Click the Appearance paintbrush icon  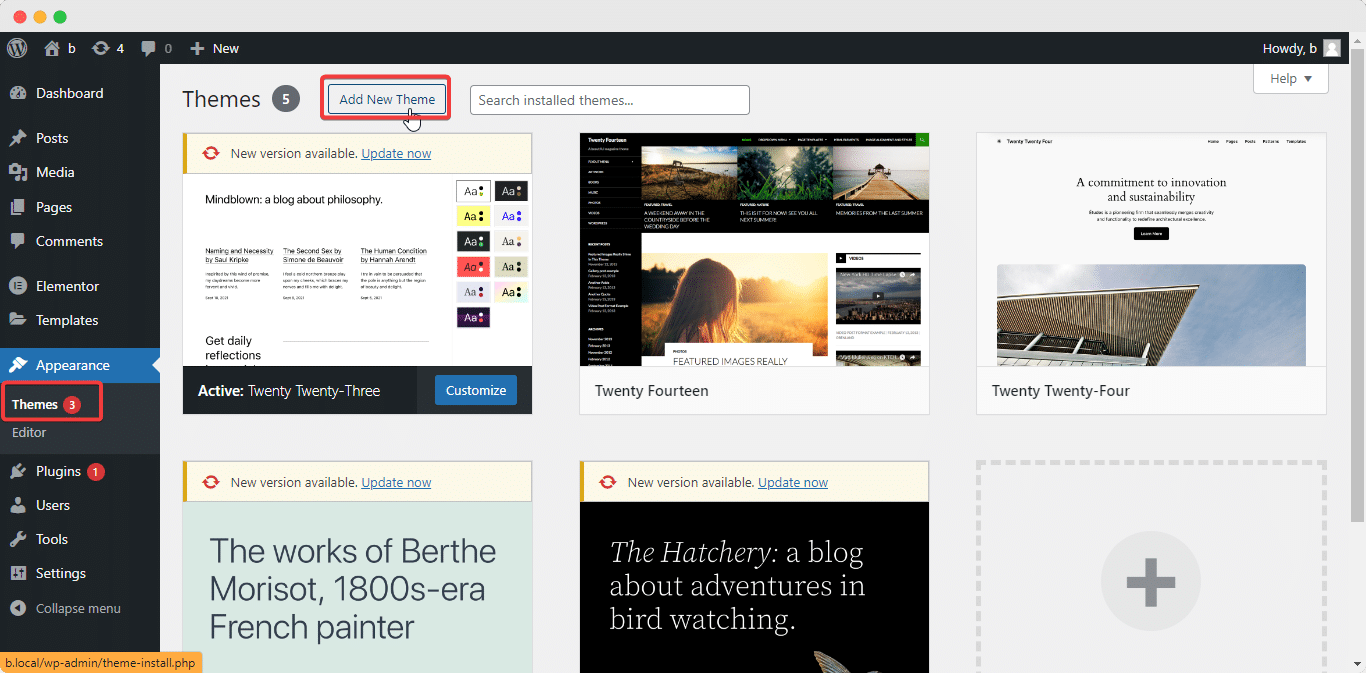pyautogui.click(x=18, y=365)
